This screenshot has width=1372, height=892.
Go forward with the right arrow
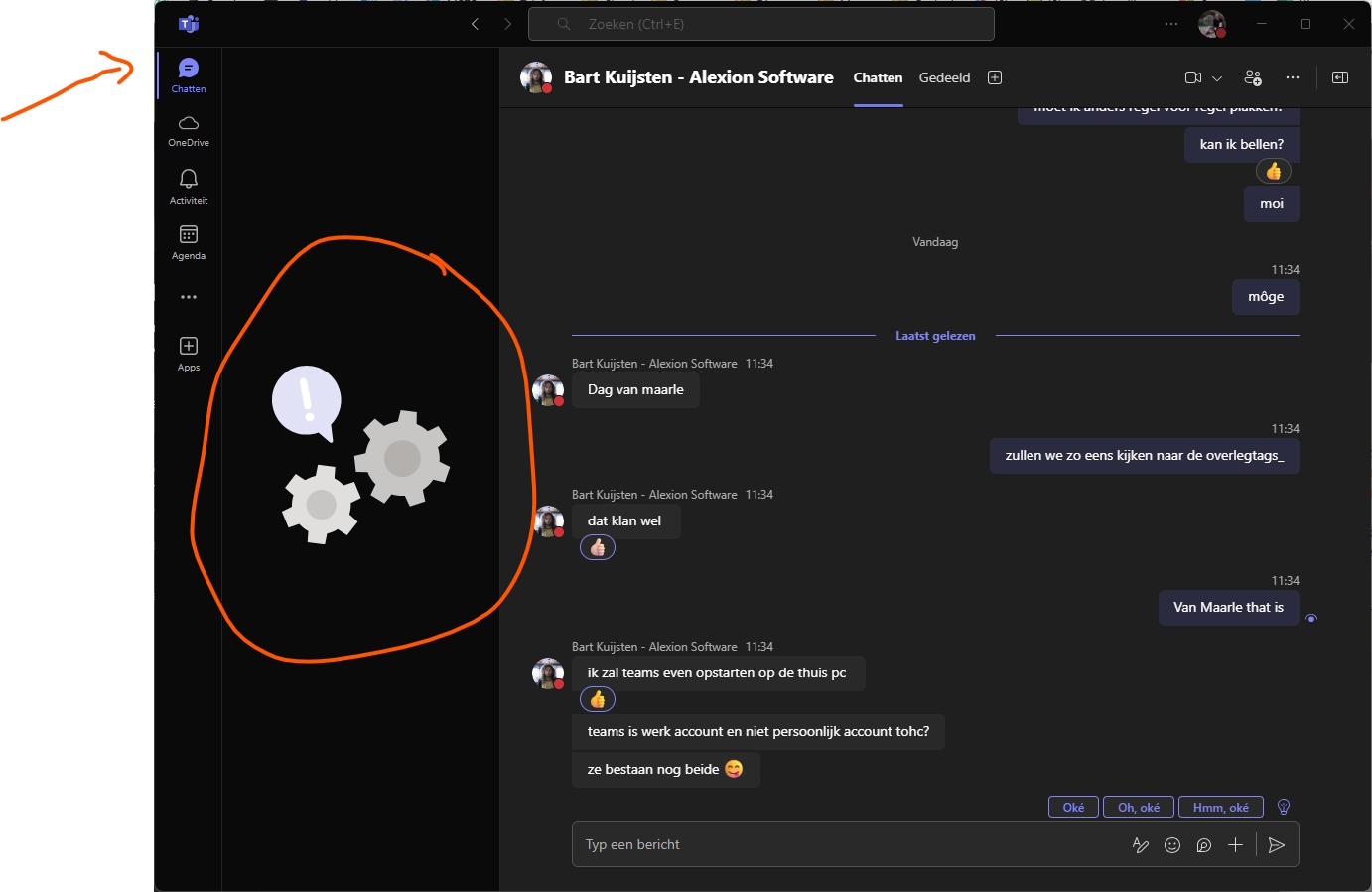point(508,24)
